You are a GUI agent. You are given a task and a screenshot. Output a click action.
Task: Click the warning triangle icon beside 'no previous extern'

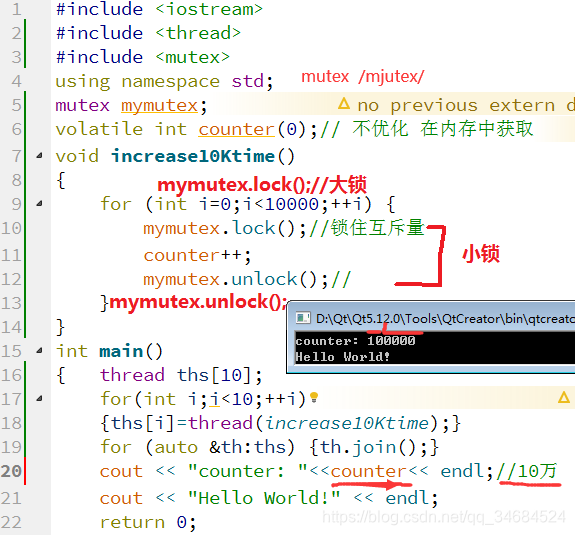(344, 104)
